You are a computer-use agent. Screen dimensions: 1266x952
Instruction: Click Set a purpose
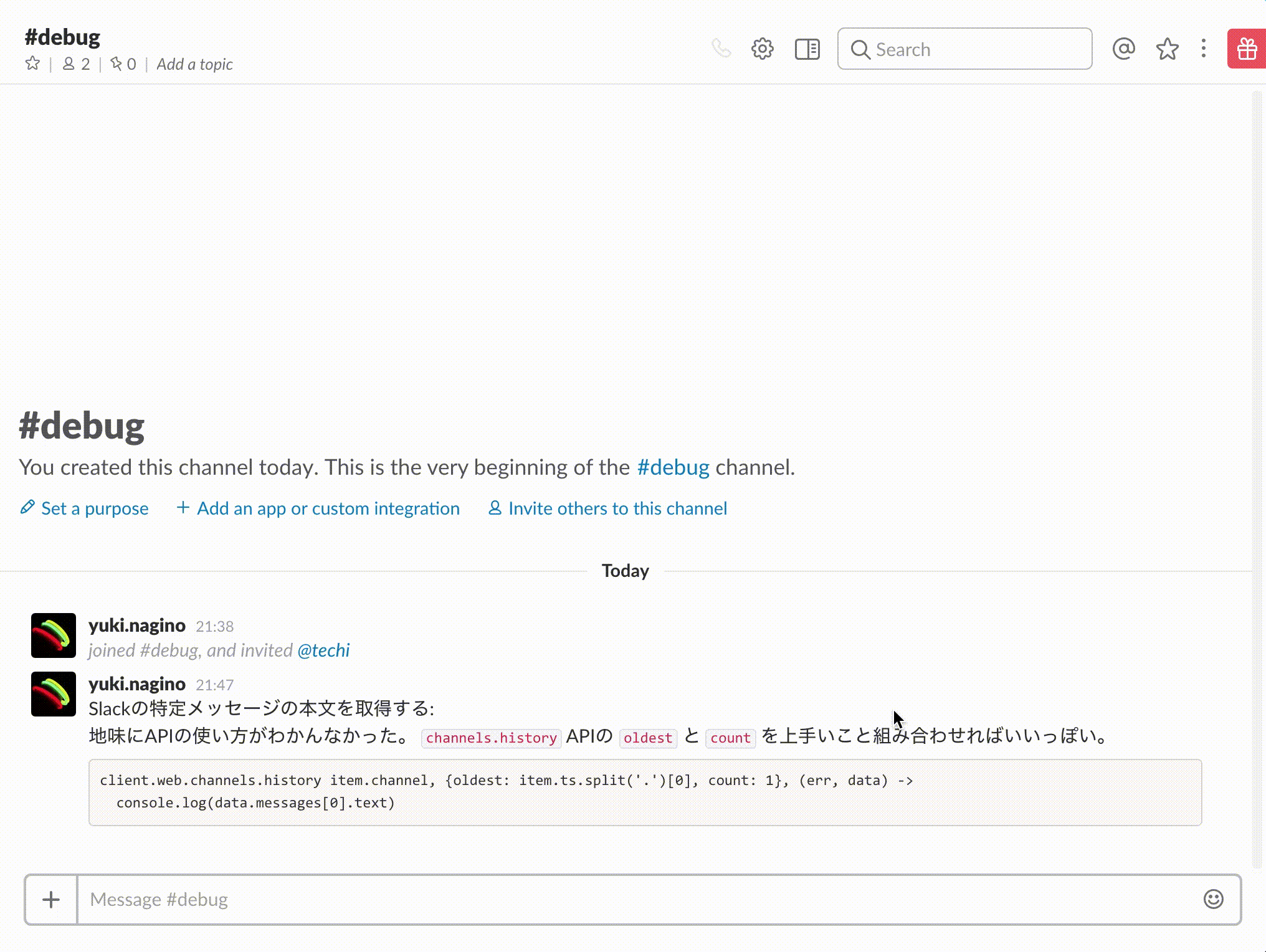[85, 508]
